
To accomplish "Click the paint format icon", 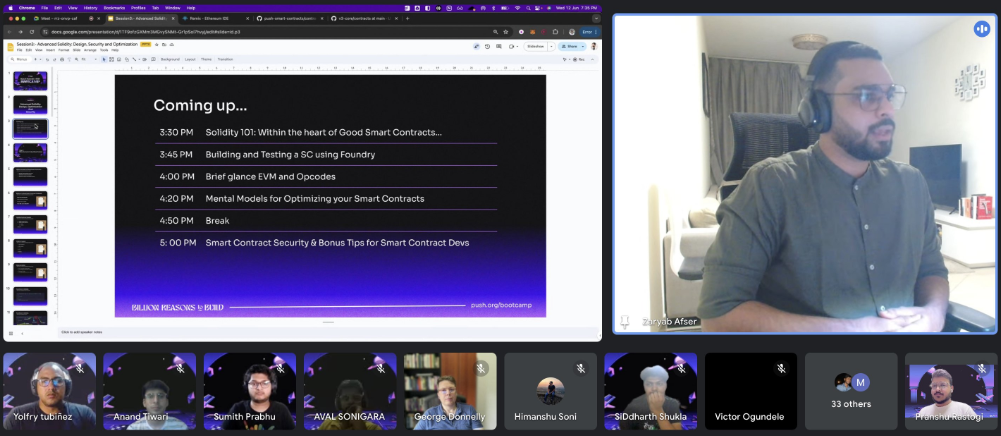I will coord(69,59).
